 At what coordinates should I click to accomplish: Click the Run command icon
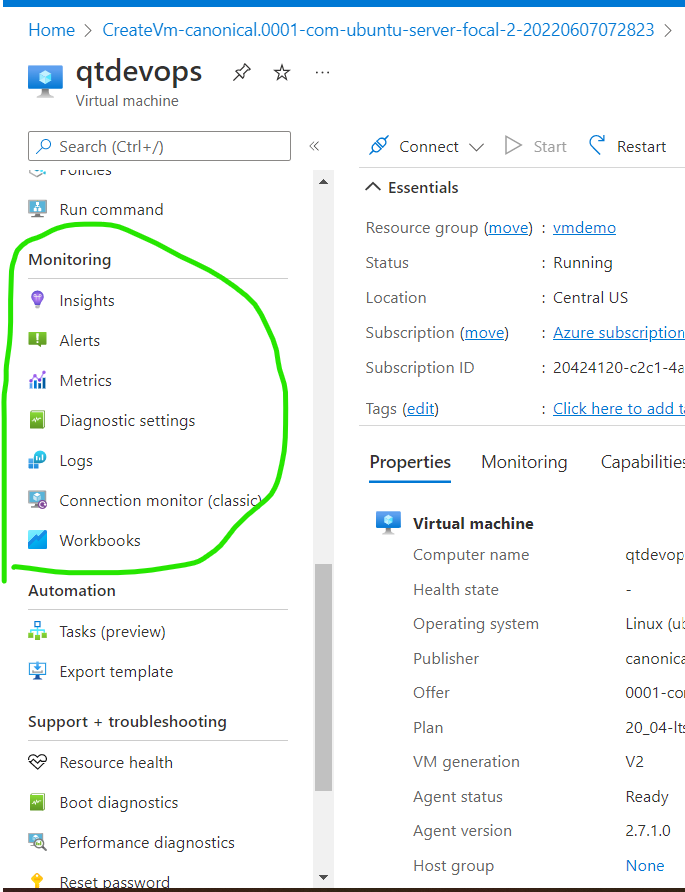click(38, 209)
